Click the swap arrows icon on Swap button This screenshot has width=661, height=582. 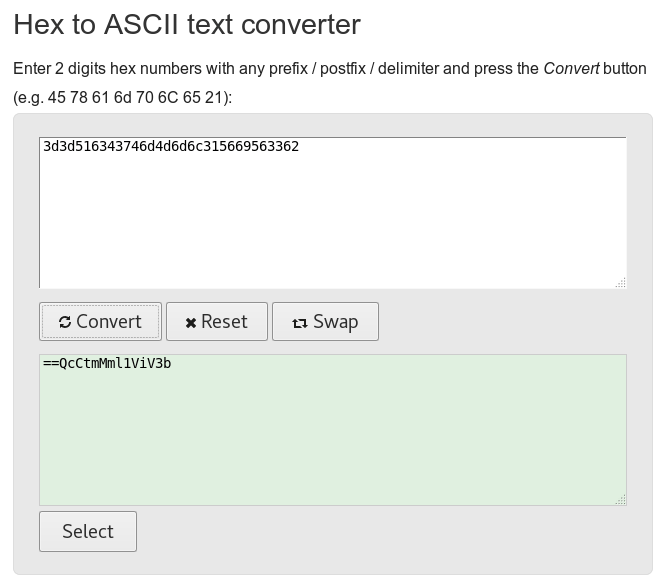tap(299, 322)
